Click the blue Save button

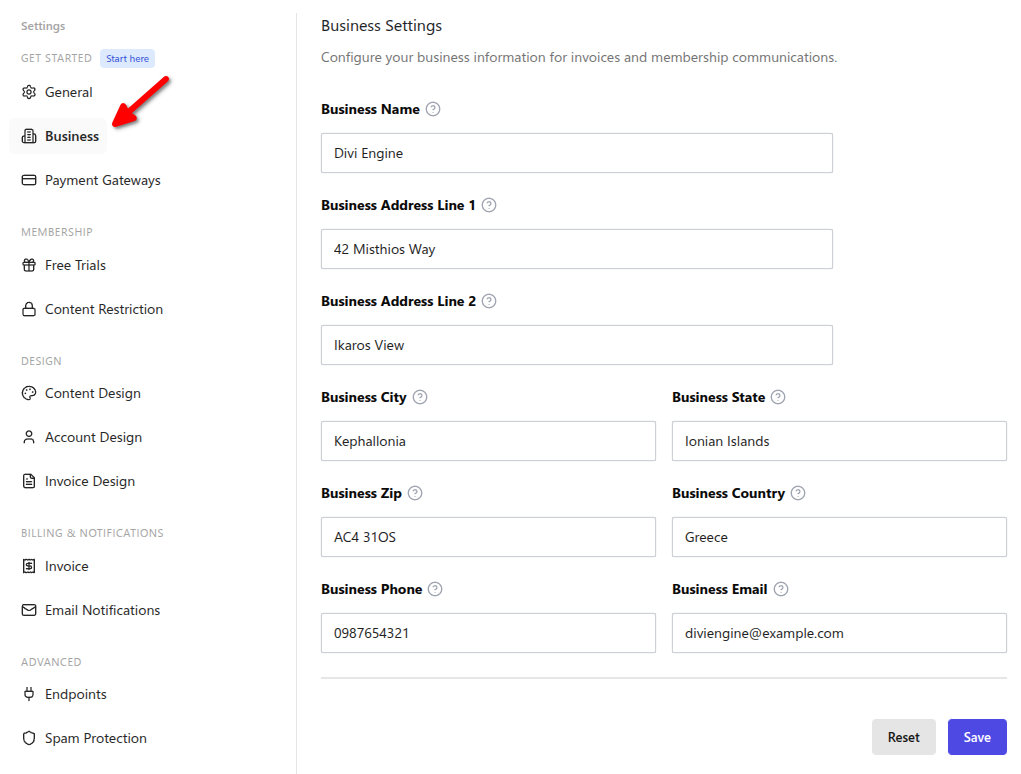977,738
